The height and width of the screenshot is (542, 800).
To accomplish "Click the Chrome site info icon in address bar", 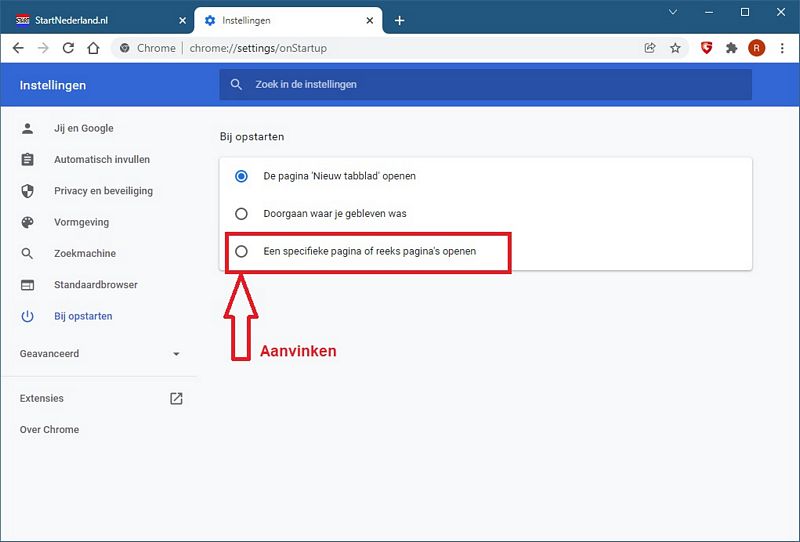I will pyautogui.click(x=124, y=48).
